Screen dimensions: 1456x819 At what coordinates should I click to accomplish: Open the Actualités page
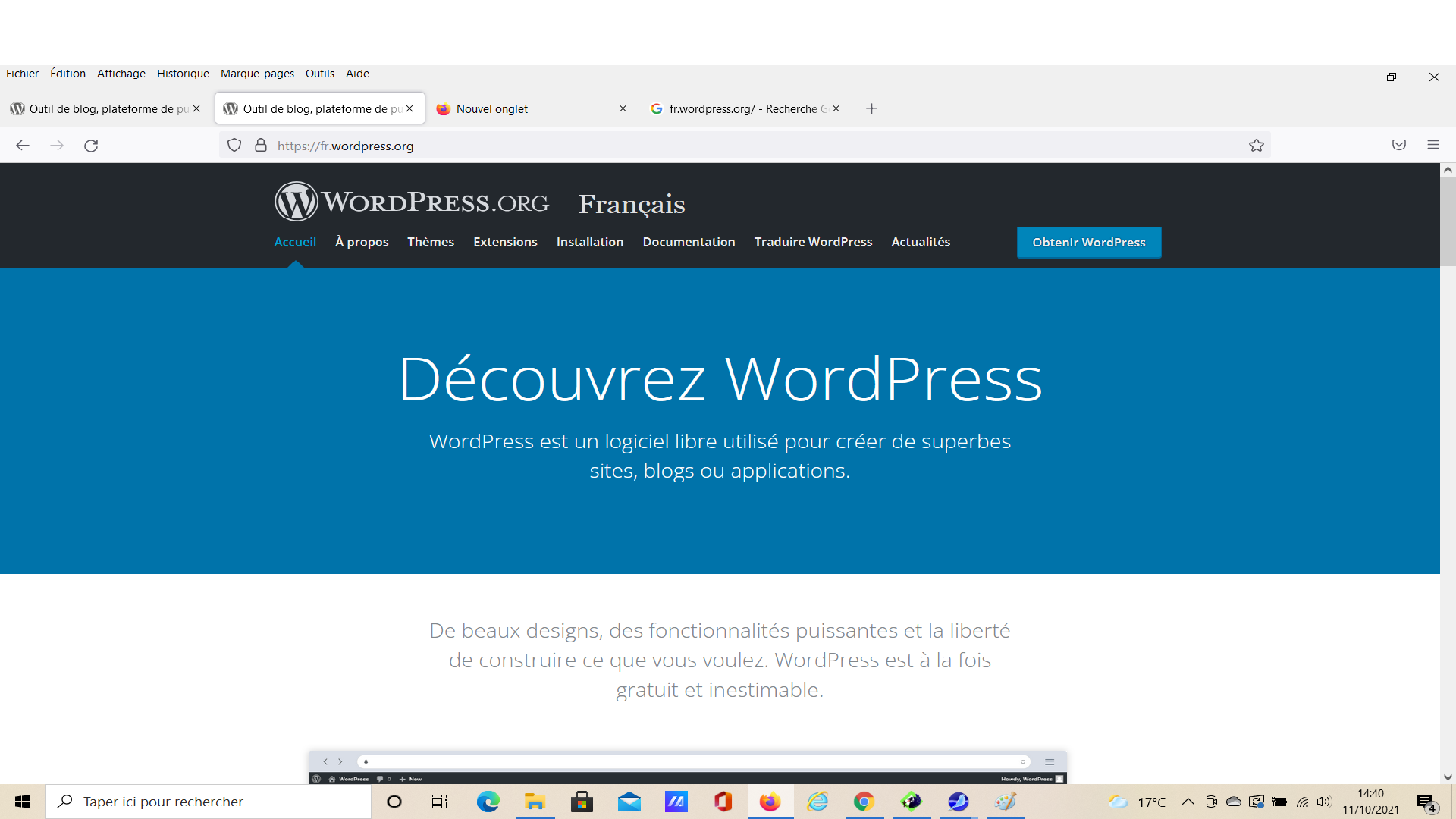(921, 241)
